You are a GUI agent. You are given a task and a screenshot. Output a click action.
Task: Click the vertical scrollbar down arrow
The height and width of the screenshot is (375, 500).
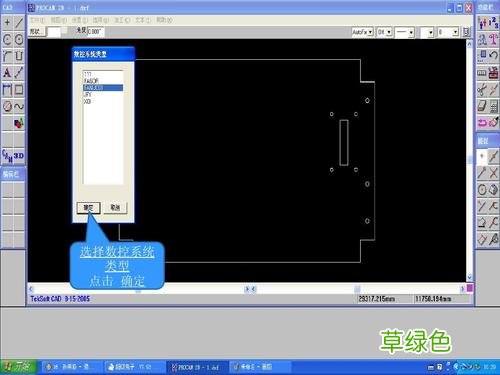469,277
